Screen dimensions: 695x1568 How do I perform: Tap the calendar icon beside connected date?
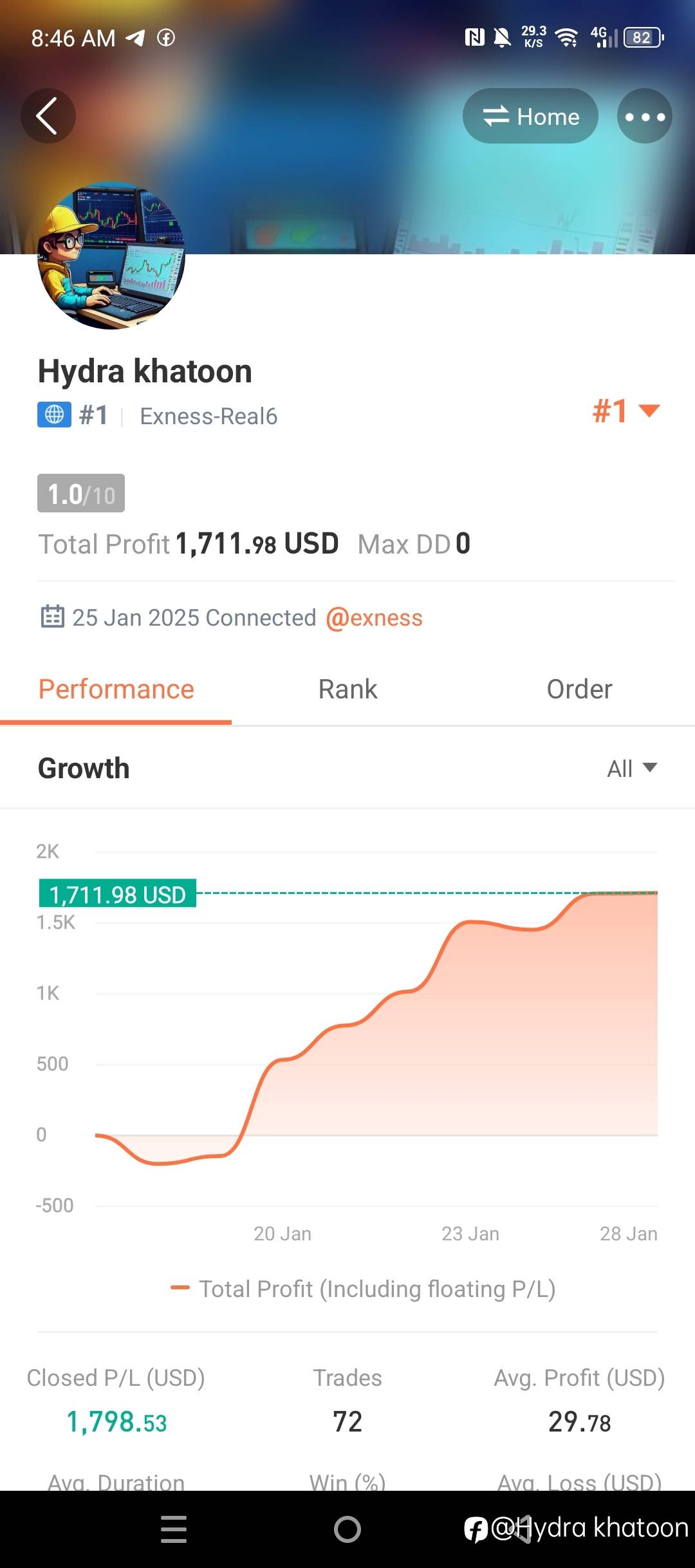pyautogui.click(x=52, y=617)
